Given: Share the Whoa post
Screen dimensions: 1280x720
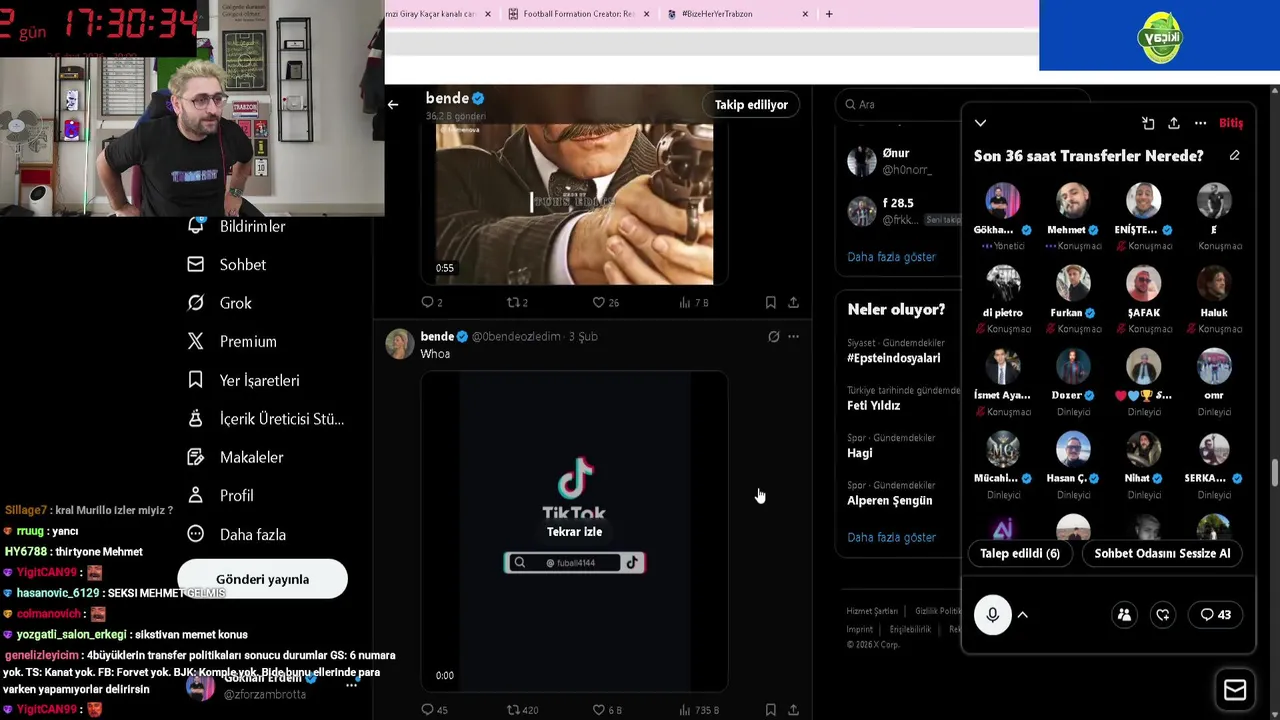Looking at the screenshot, I should (x=793, y=709).
